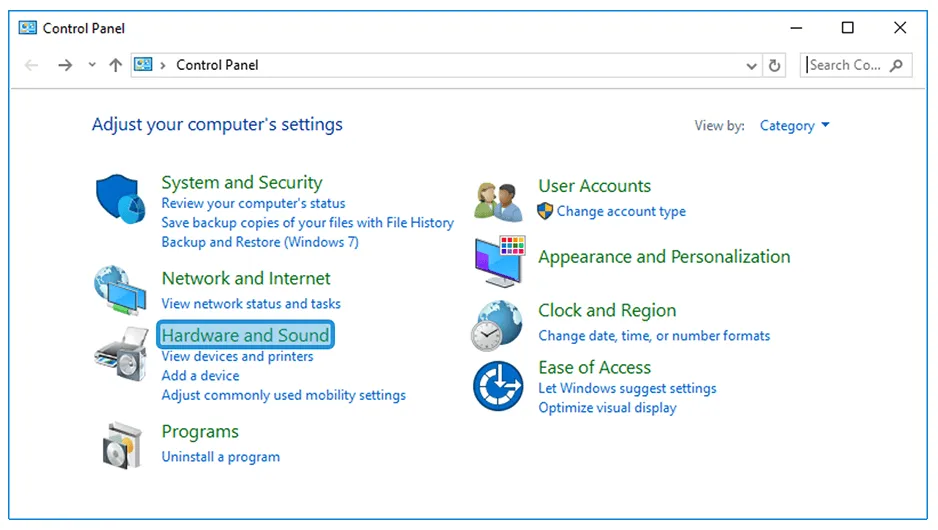938x530 pixels.
Task: Open Network and Internet category
Action: [x=246, y=278]
